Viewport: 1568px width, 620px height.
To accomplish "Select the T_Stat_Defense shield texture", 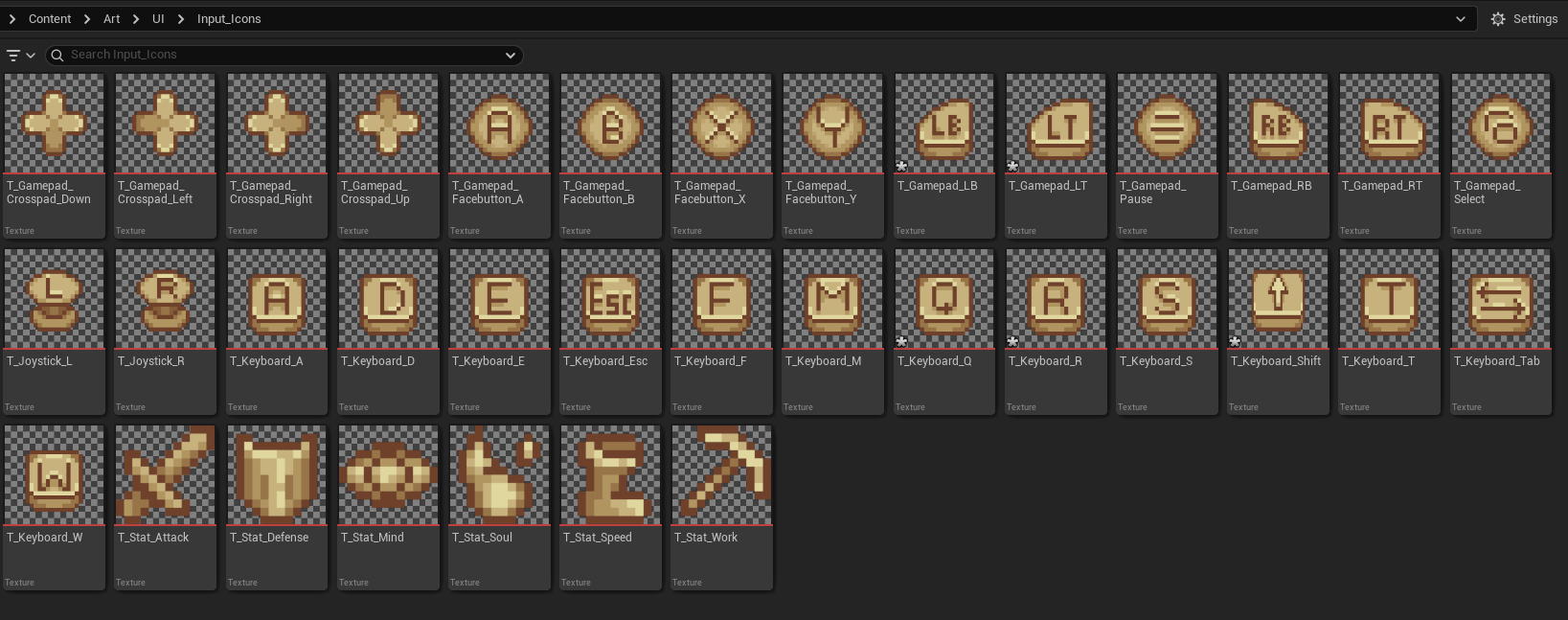I will point(277,476).
